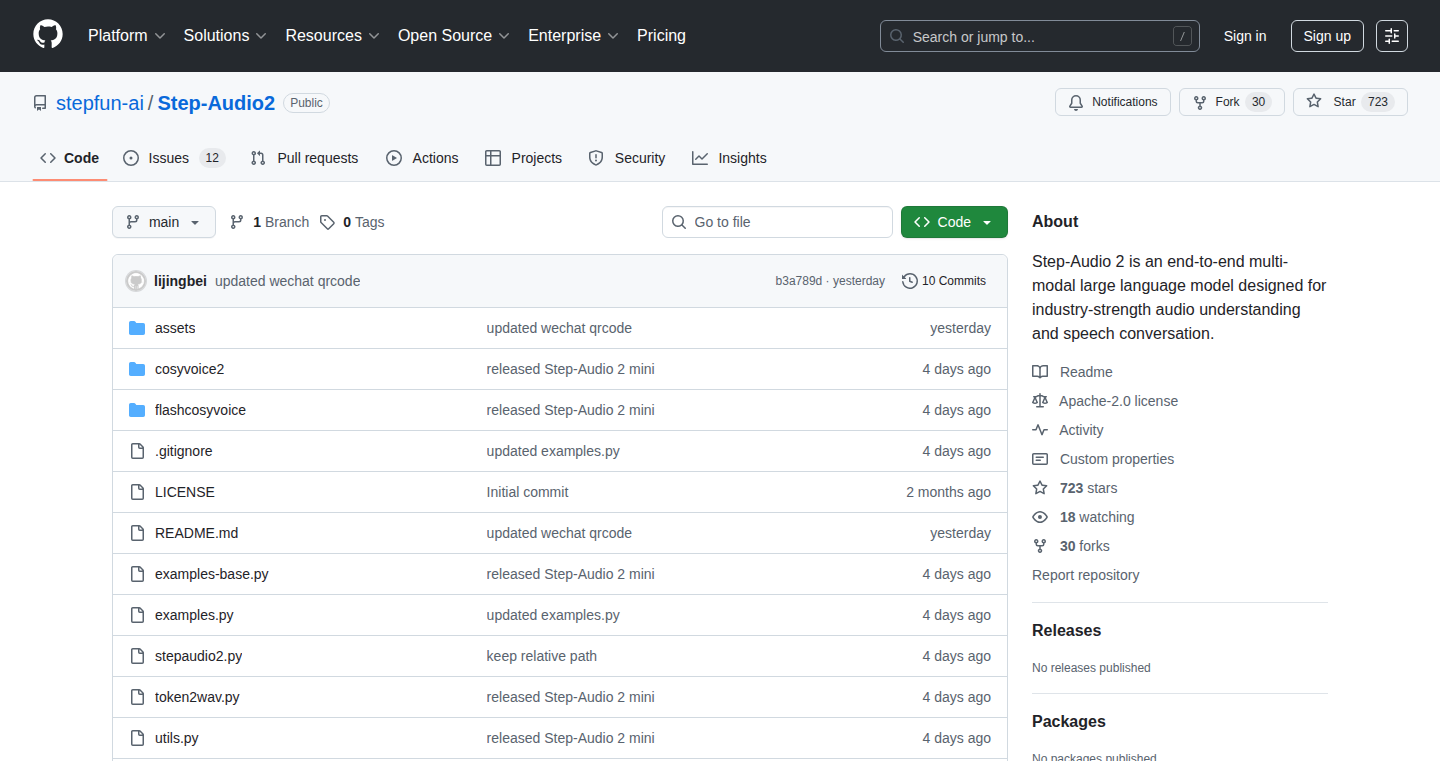This screenshot has height=761, width=1440.
Task: Open the Apache-2.0 license link text
Action: pyautogui.click(x=1118, y=401)
